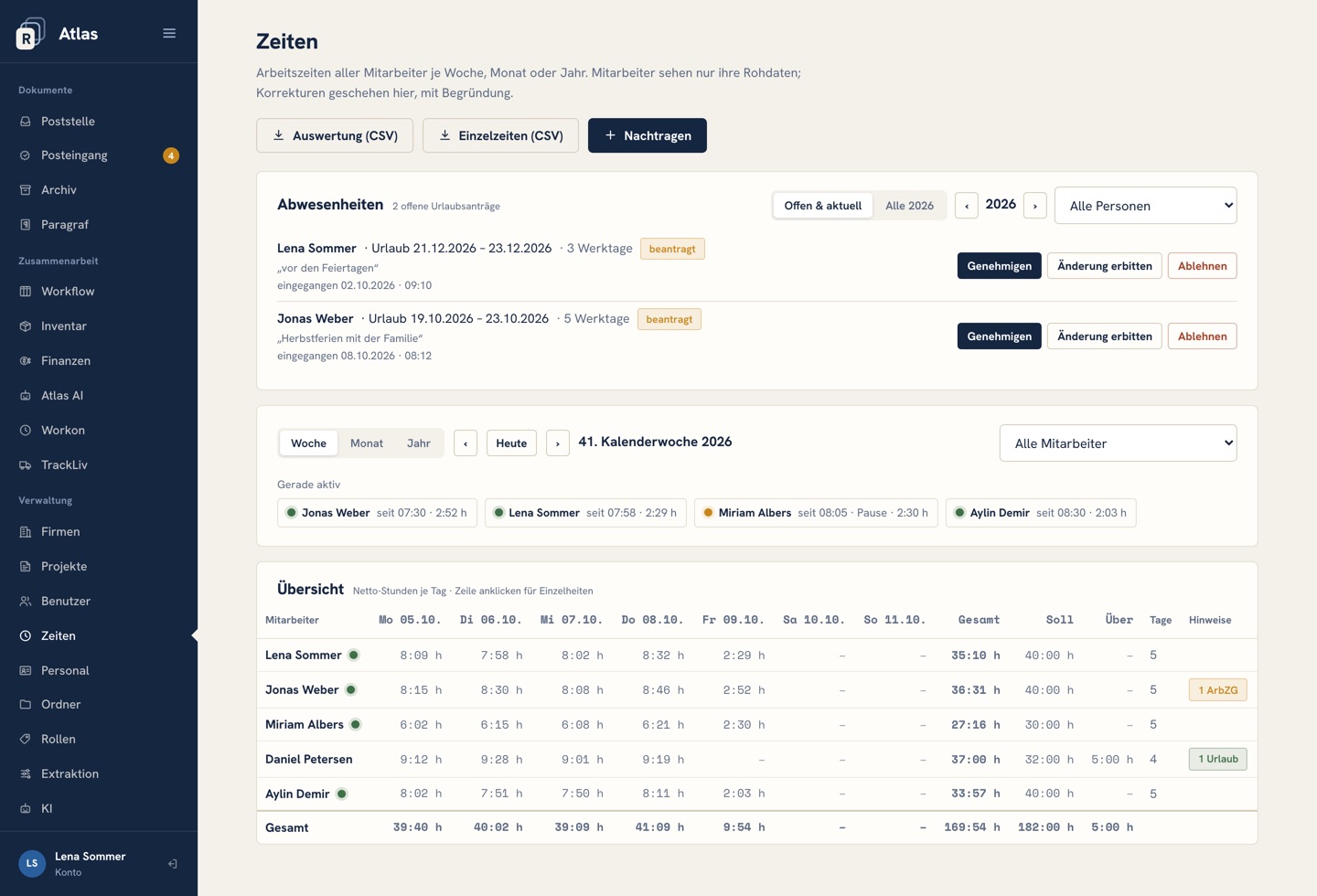The width and height of the screenshot is (1317, 896).
Task: Jump to Heute in week view
Action: click(511, 443)
